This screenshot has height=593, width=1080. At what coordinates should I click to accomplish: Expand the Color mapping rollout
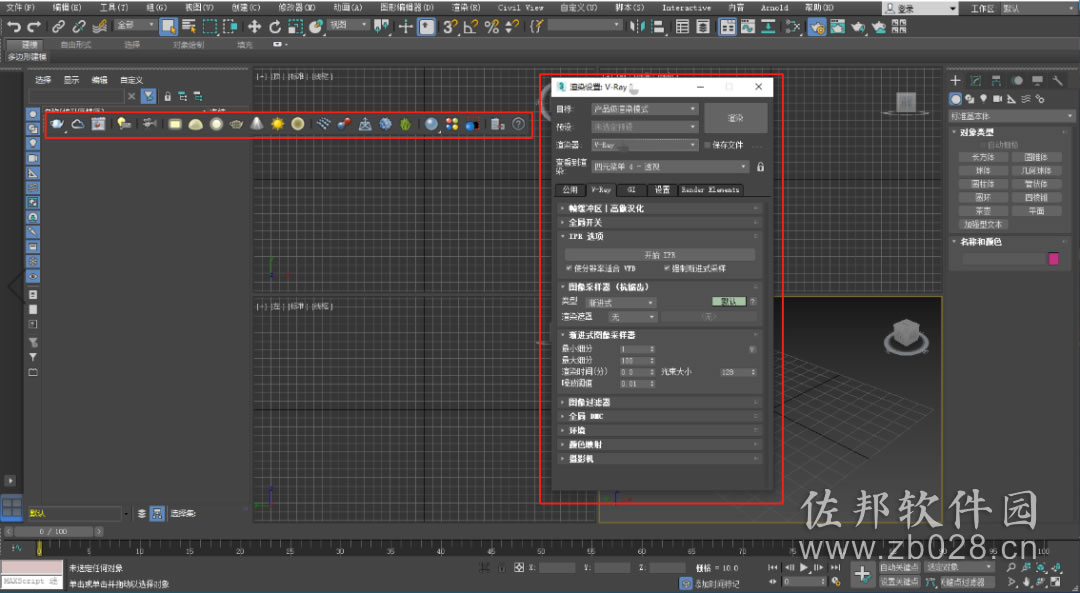click(659, 445)
